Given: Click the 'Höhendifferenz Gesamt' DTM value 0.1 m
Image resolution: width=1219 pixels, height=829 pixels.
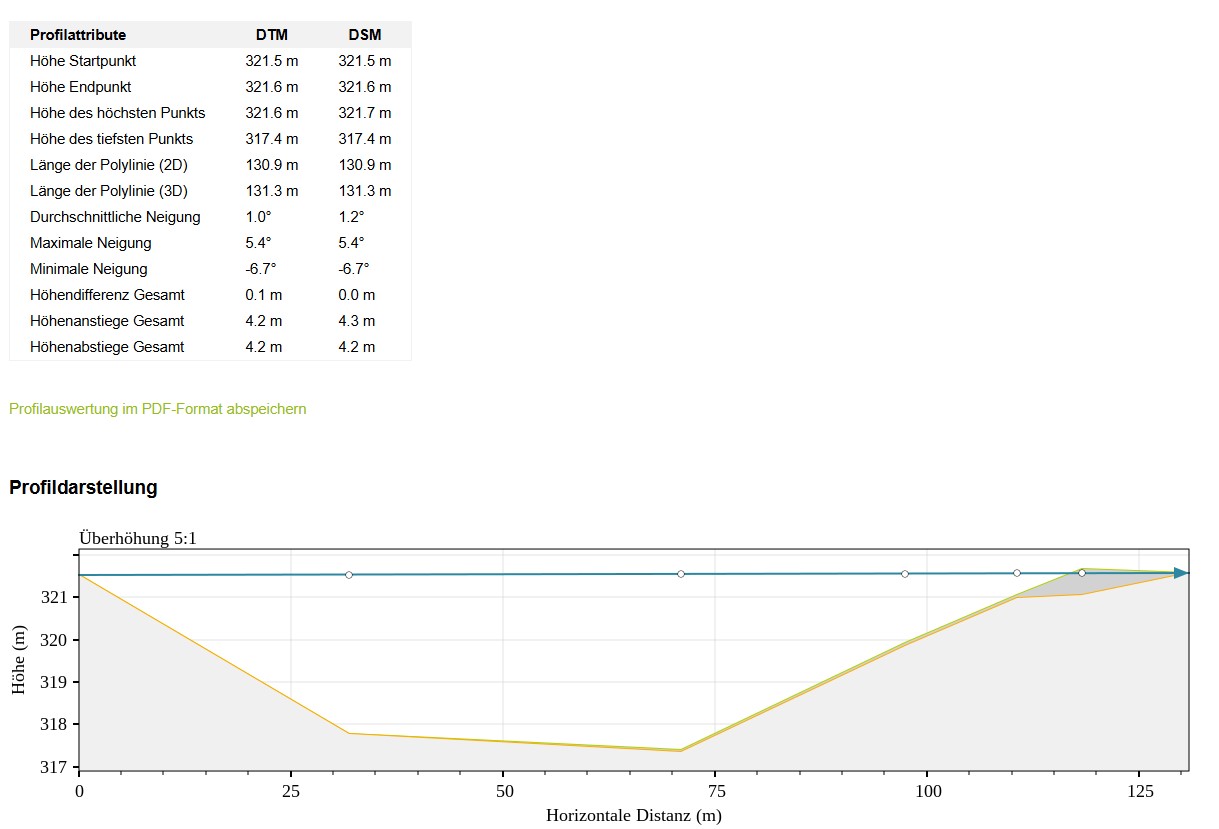Looking at the screenshot, I should [x=264, y=295].
